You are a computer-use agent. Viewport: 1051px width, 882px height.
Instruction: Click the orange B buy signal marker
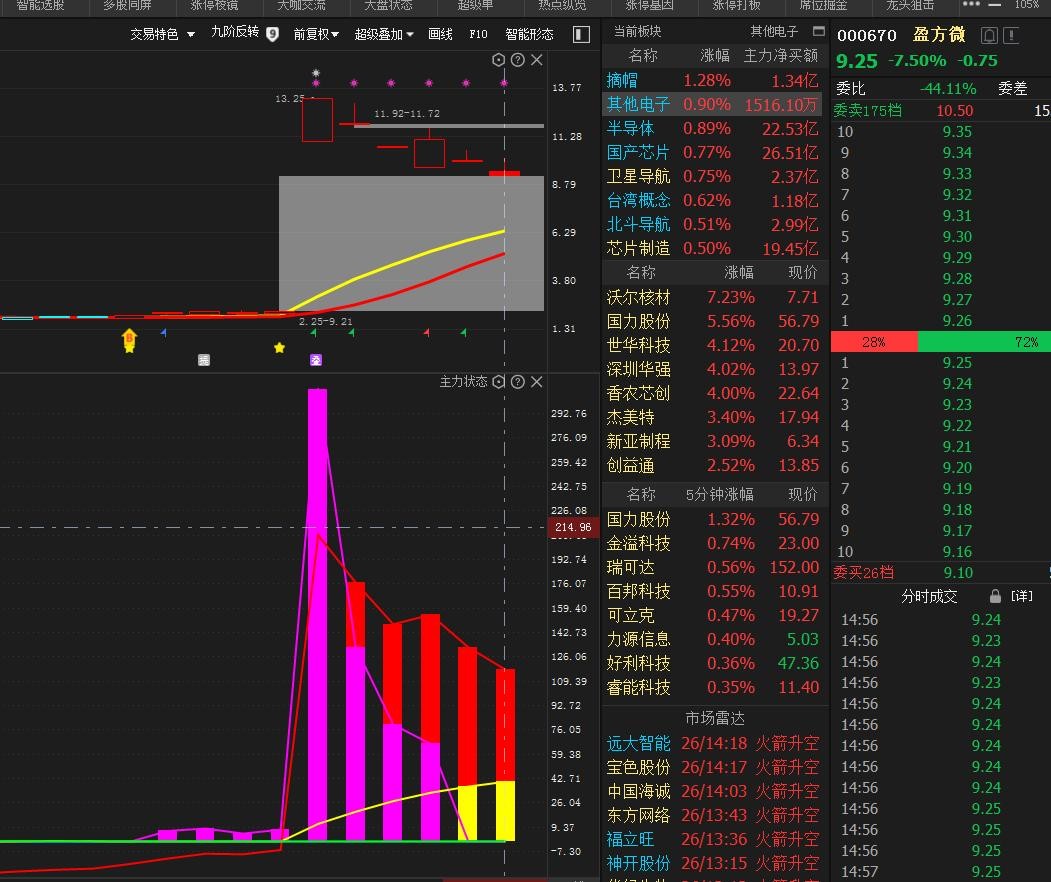(x=129, y=340)
